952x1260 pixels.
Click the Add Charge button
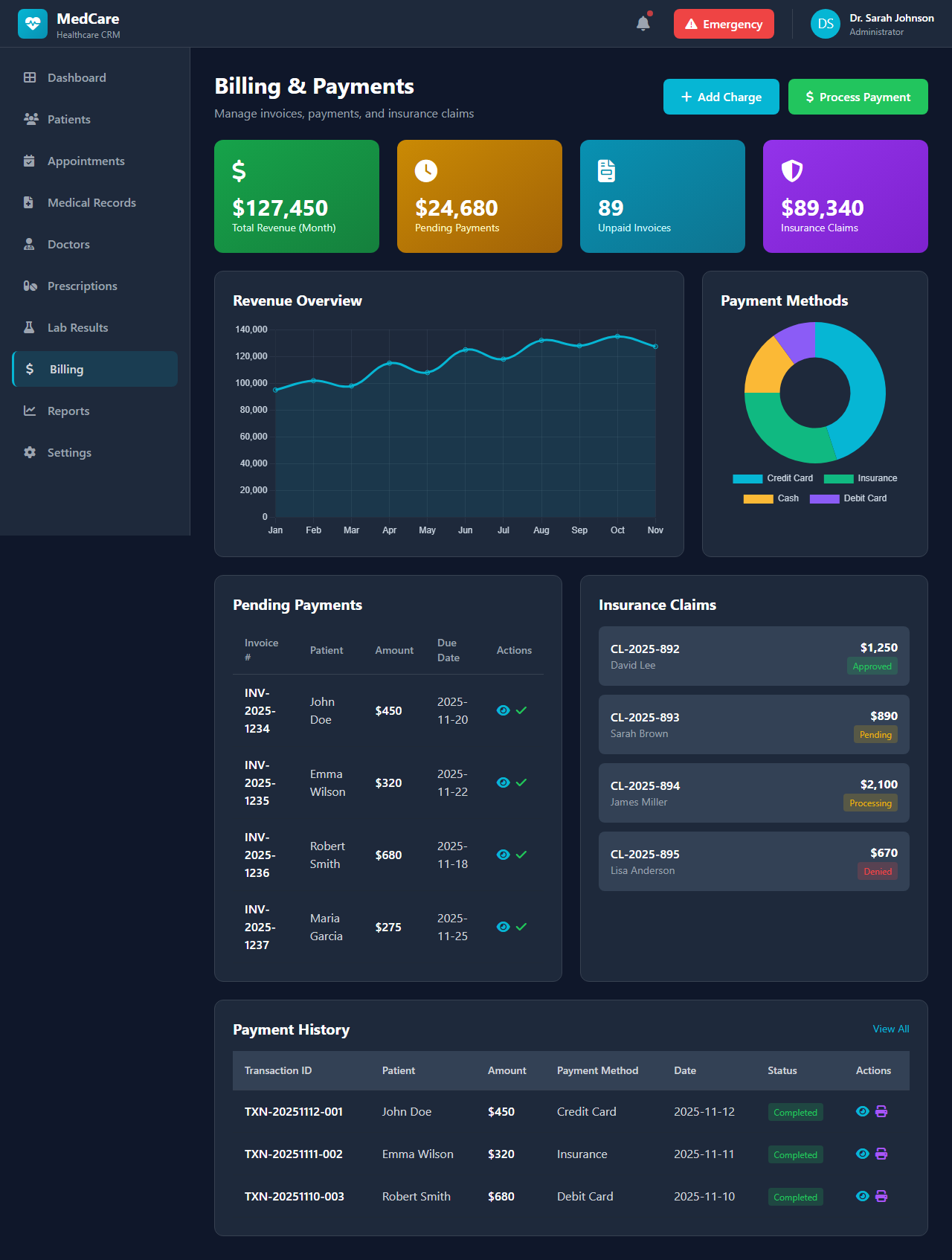coord(721,97)
